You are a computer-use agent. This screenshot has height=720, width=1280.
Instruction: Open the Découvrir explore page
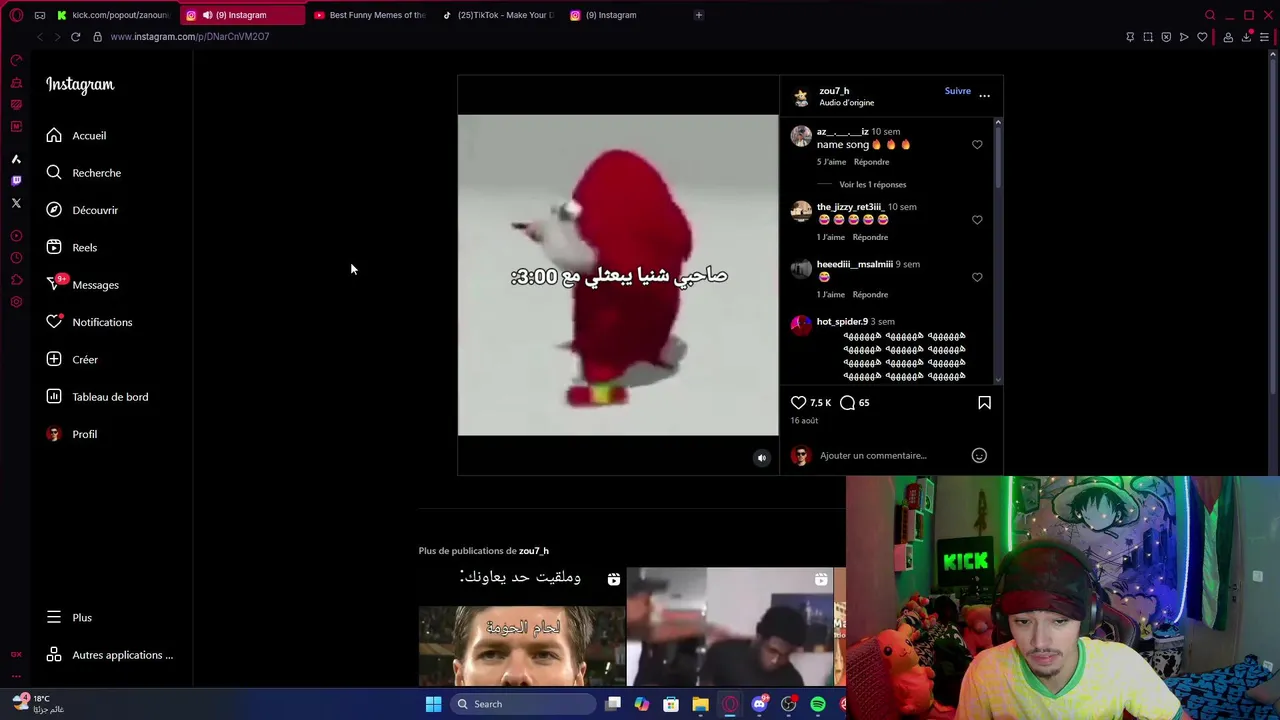(x=82, y=210)
